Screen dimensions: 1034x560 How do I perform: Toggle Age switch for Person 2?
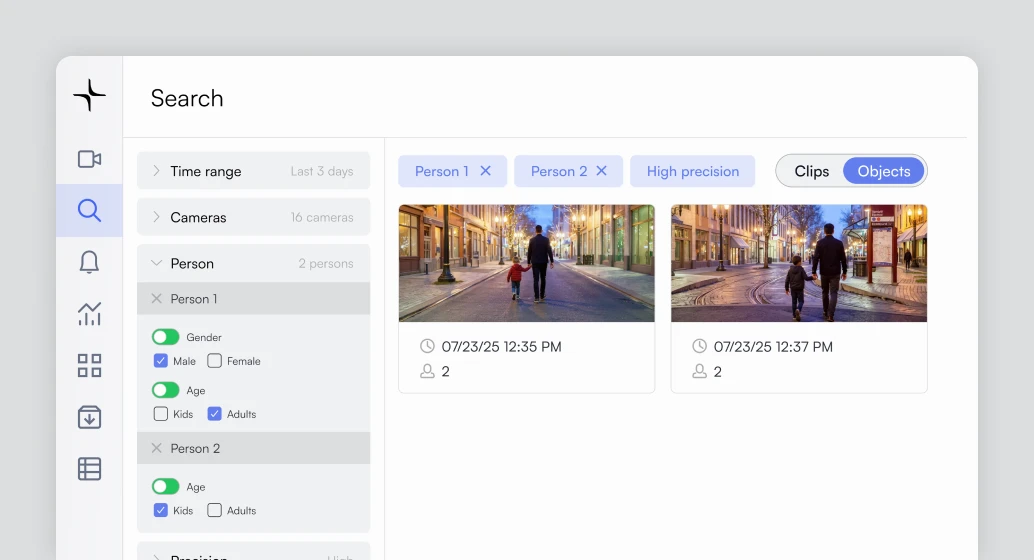pyautogui.click(x=166, y=487)
